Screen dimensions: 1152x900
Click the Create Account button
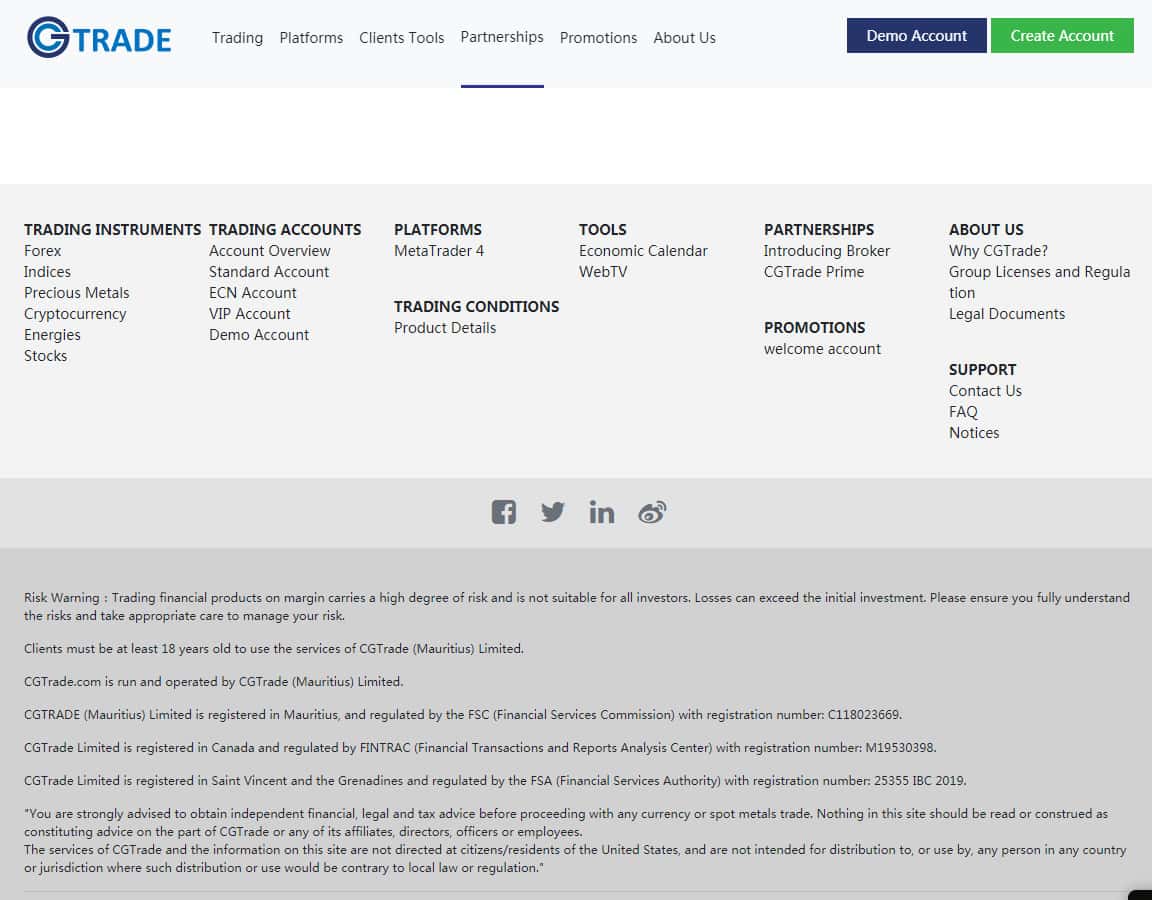point(1062,35)
